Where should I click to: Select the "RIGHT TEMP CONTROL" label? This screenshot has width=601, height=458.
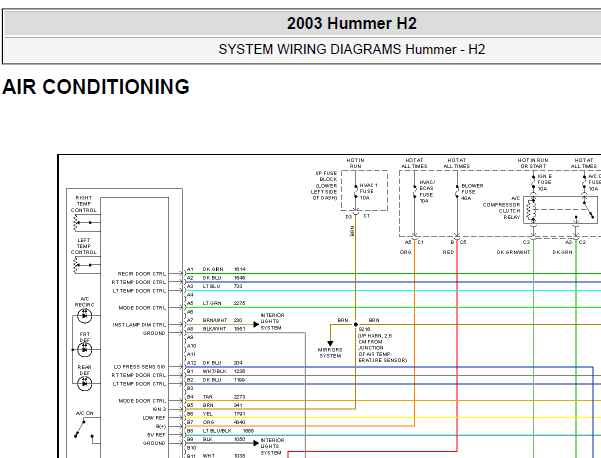84,204
